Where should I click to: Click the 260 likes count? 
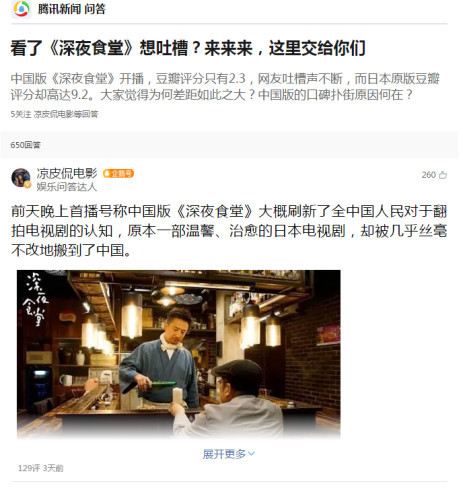coord(429,175)
